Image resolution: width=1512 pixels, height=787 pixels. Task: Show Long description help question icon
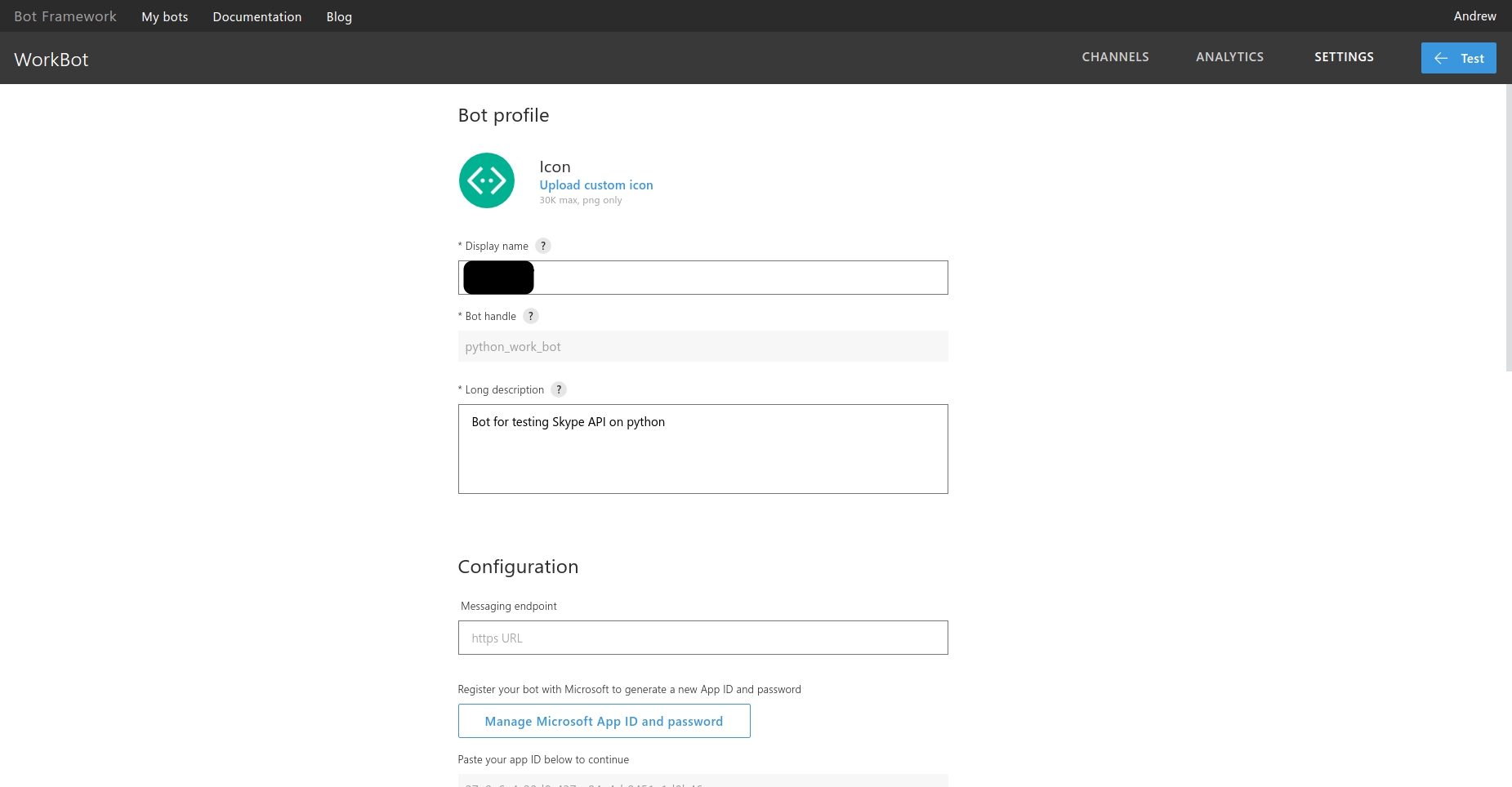point(559,389)
